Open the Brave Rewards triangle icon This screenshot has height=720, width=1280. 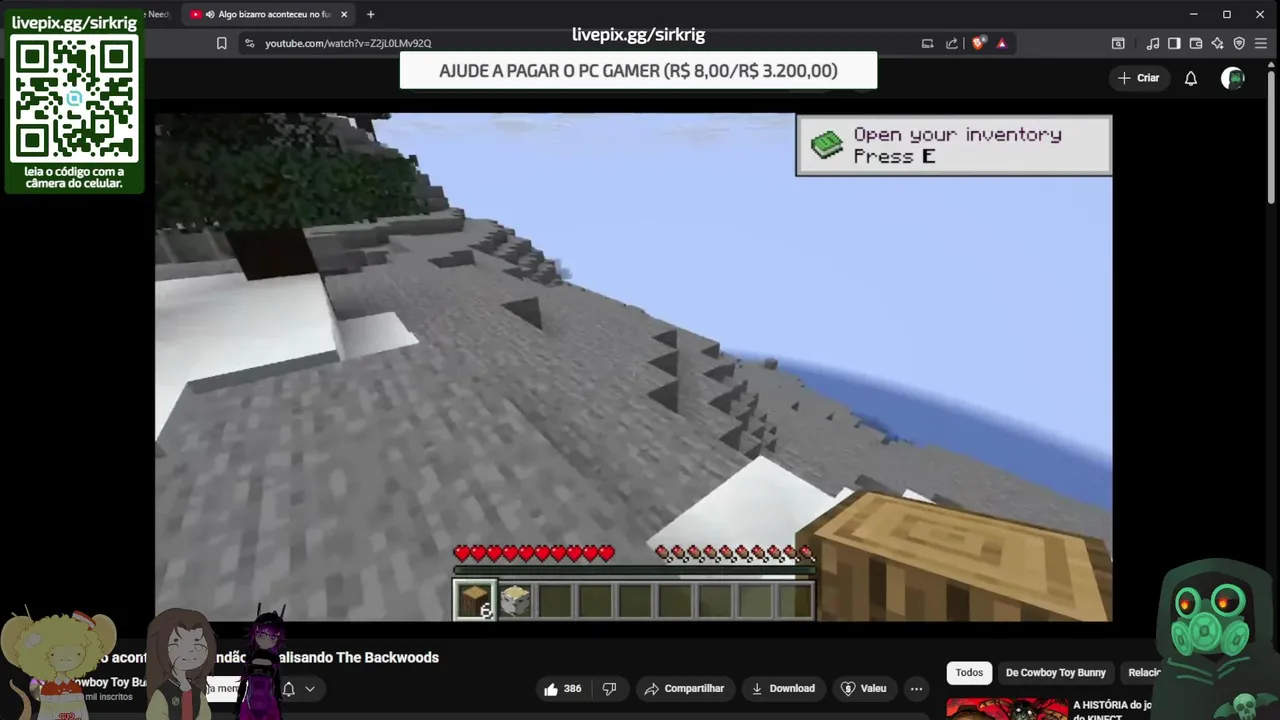(x=1001, y=43)
